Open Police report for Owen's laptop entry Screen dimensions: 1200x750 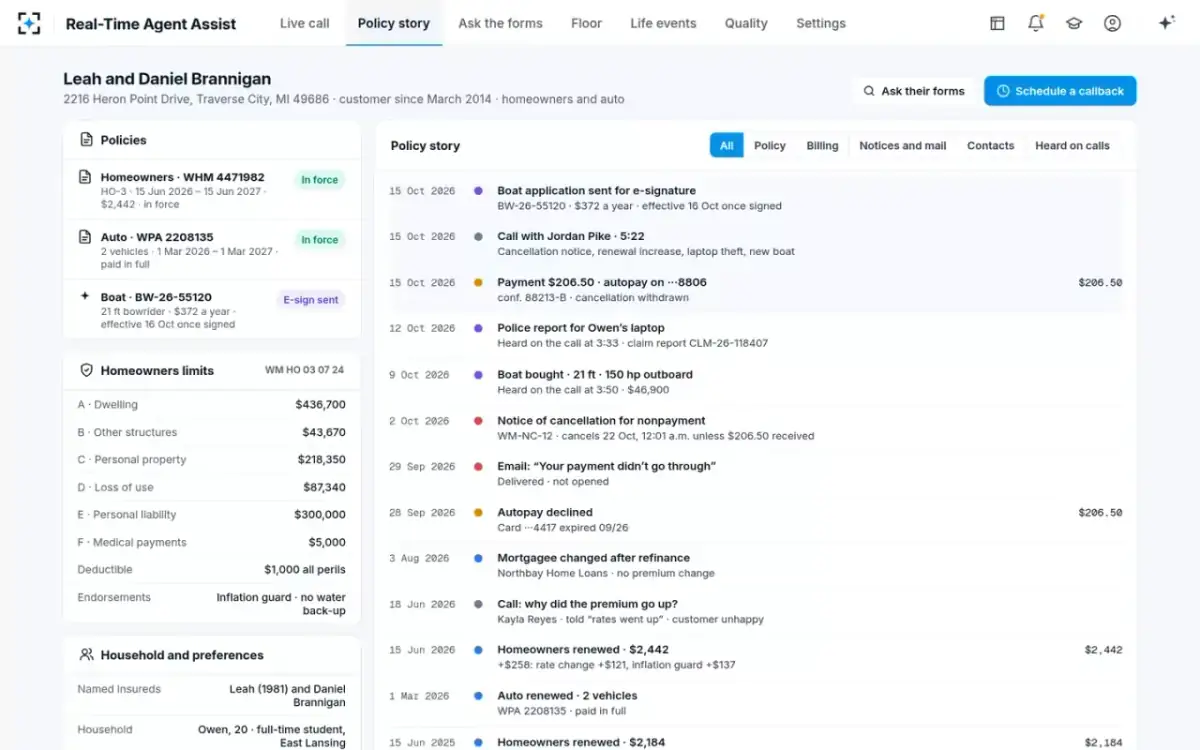point(755,336)
